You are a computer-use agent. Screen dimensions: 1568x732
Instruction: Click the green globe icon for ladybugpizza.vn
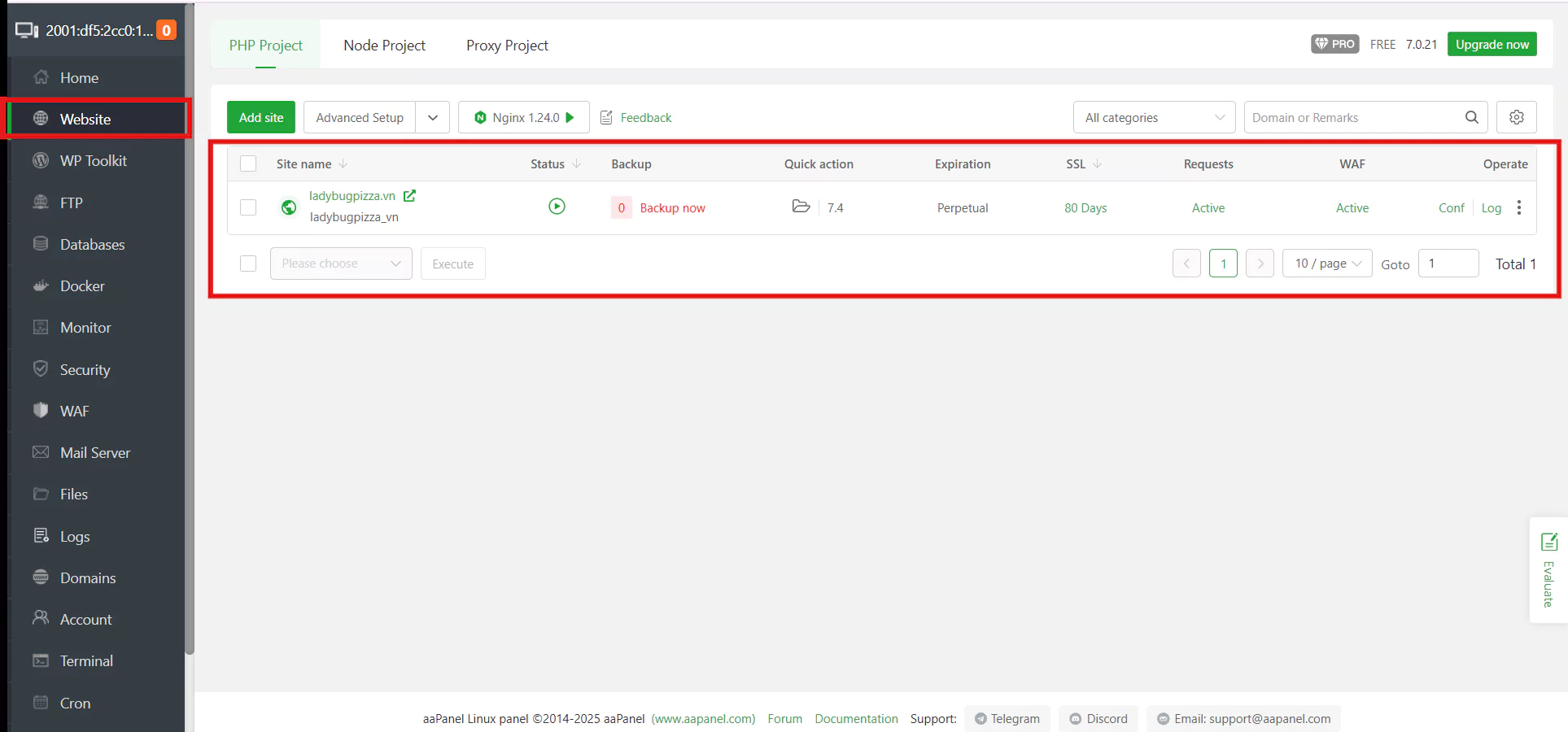tap(289, 207)
